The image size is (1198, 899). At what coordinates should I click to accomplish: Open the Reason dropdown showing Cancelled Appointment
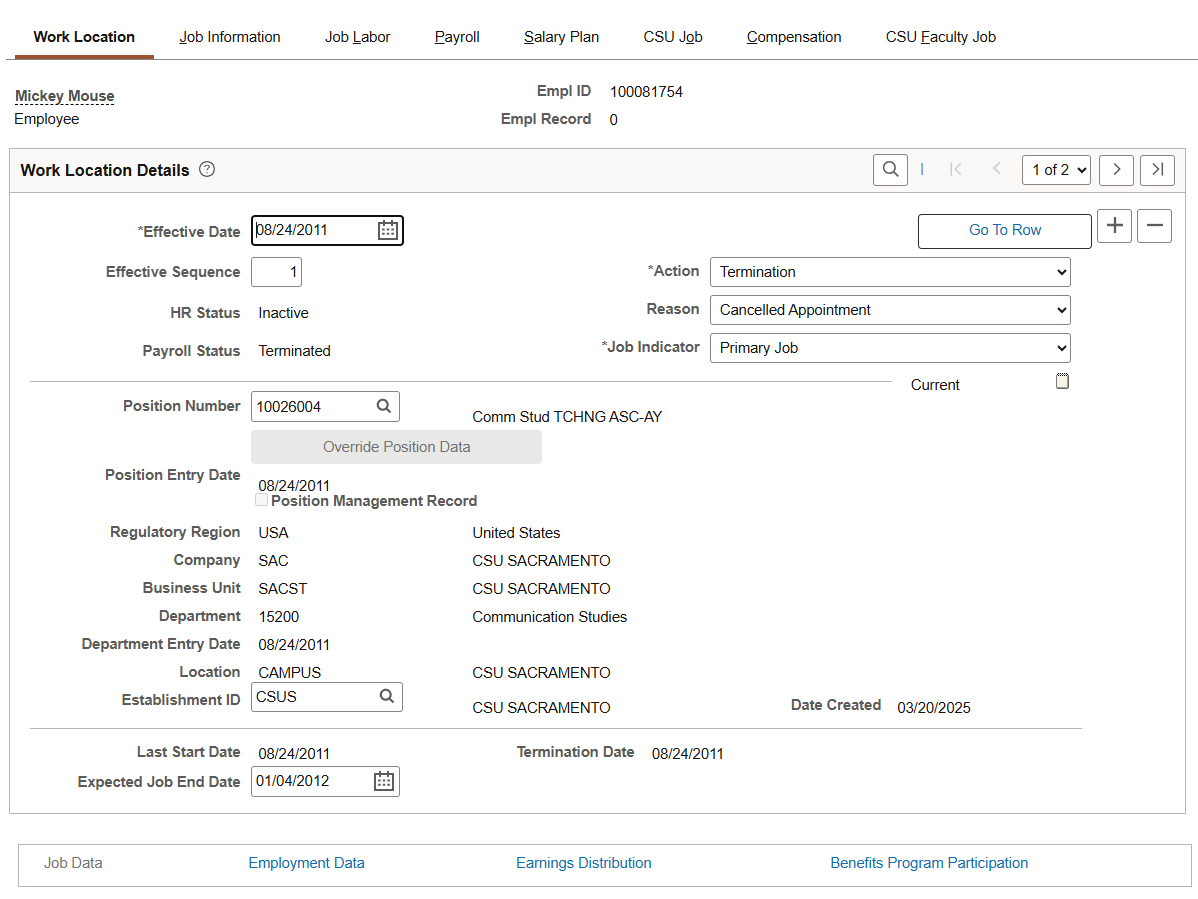coord(889,310)
